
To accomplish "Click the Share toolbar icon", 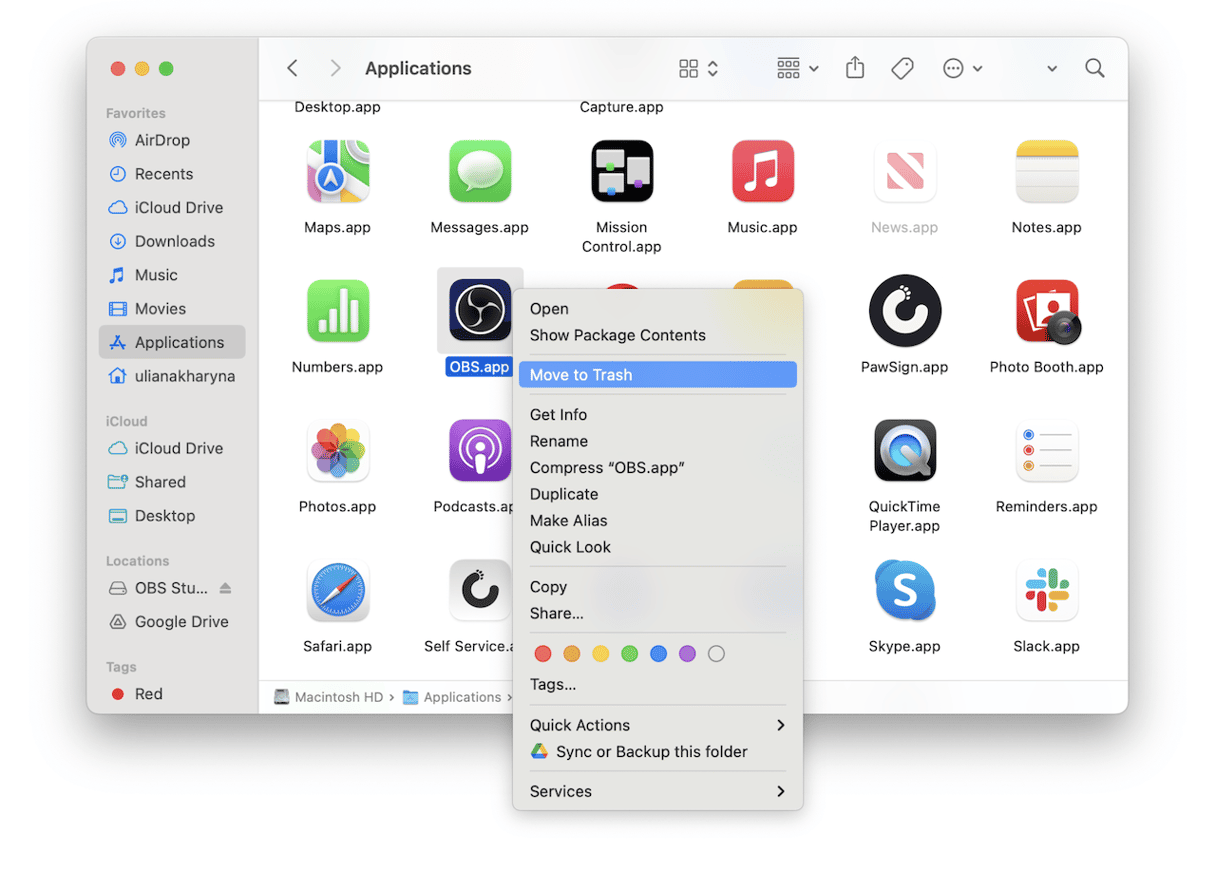I will coord(854,68).
